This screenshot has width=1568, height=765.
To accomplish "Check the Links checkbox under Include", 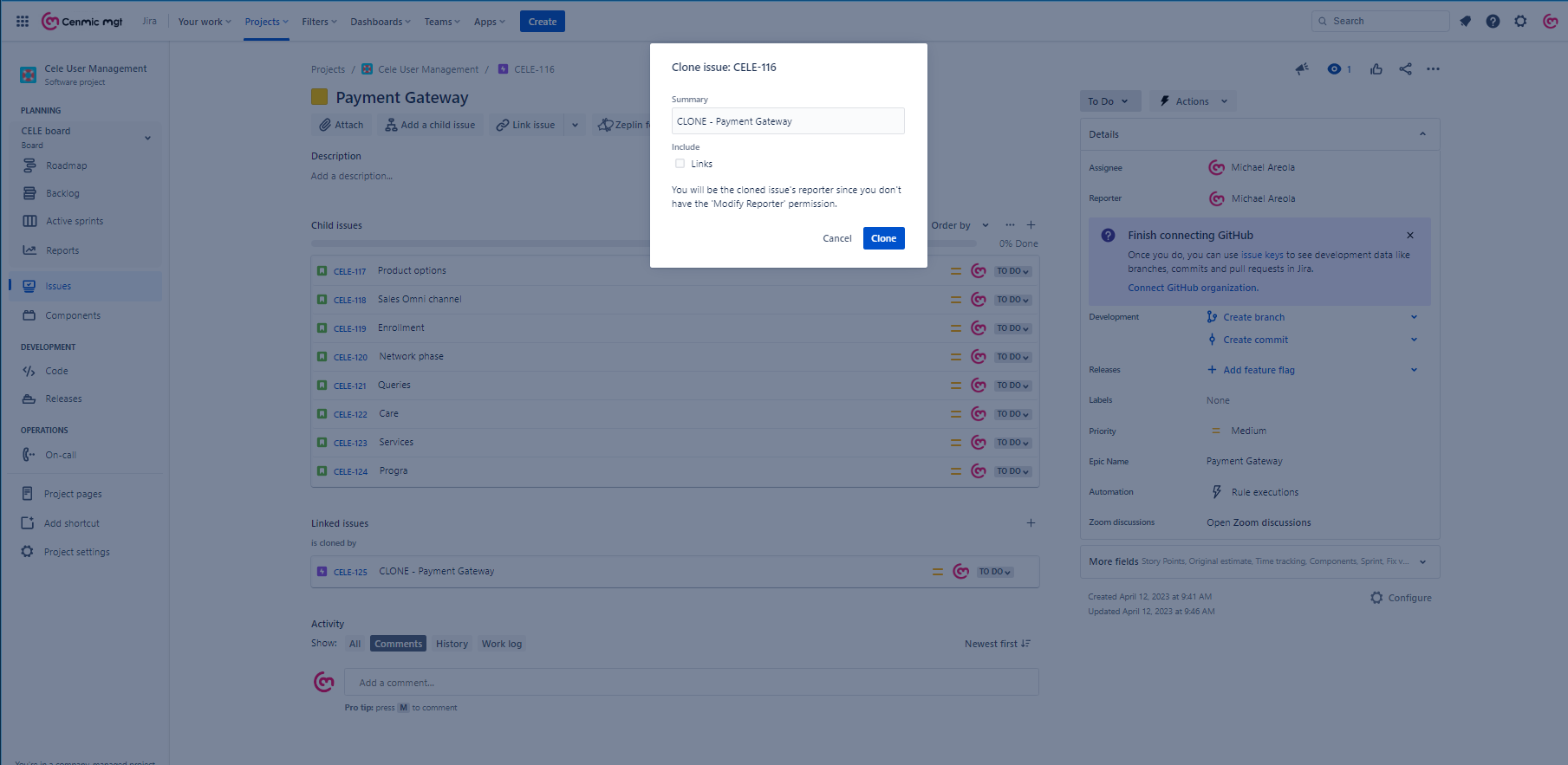I will tap(680, 164).
